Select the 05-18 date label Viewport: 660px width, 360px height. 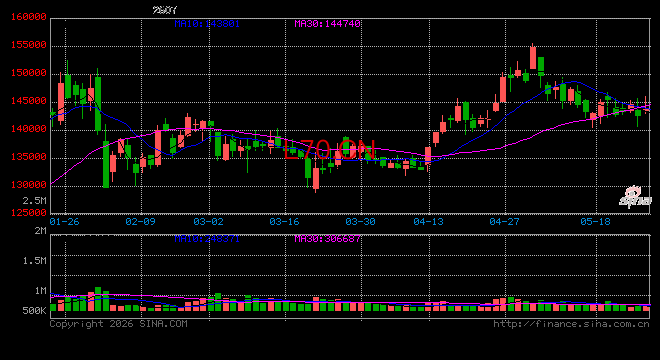595,221
